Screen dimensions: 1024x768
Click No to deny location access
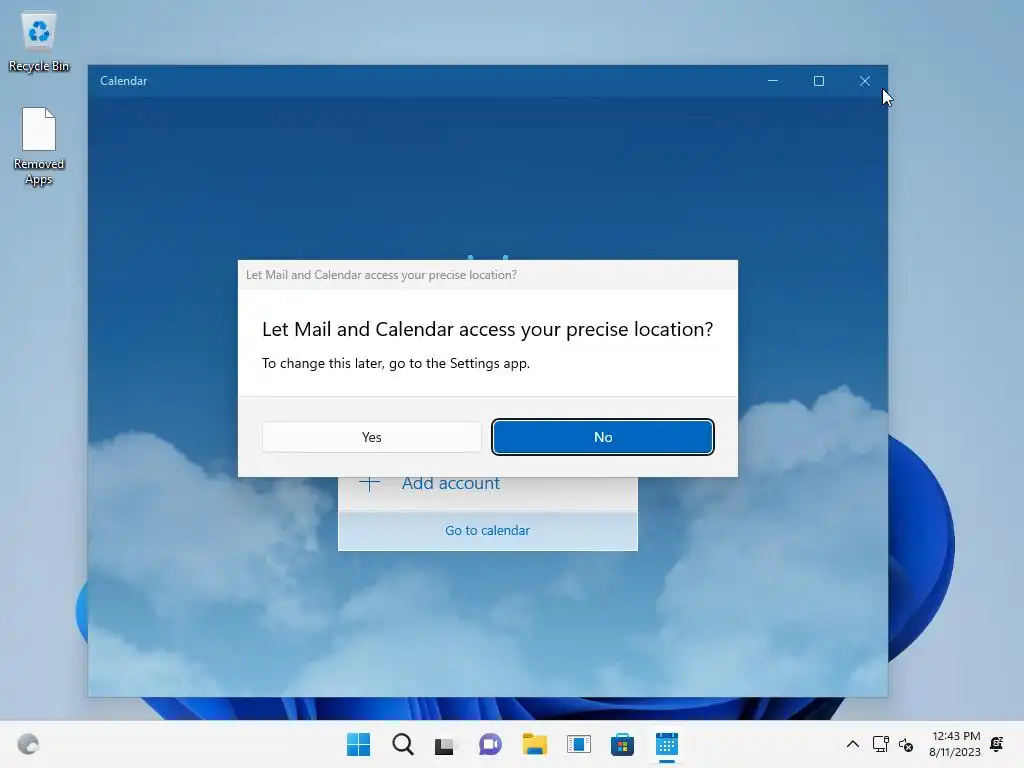tap(603, 437)
